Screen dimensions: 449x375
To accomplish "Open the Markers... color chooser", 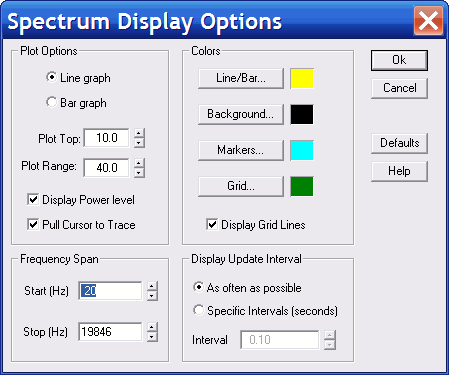I will 241,150.
